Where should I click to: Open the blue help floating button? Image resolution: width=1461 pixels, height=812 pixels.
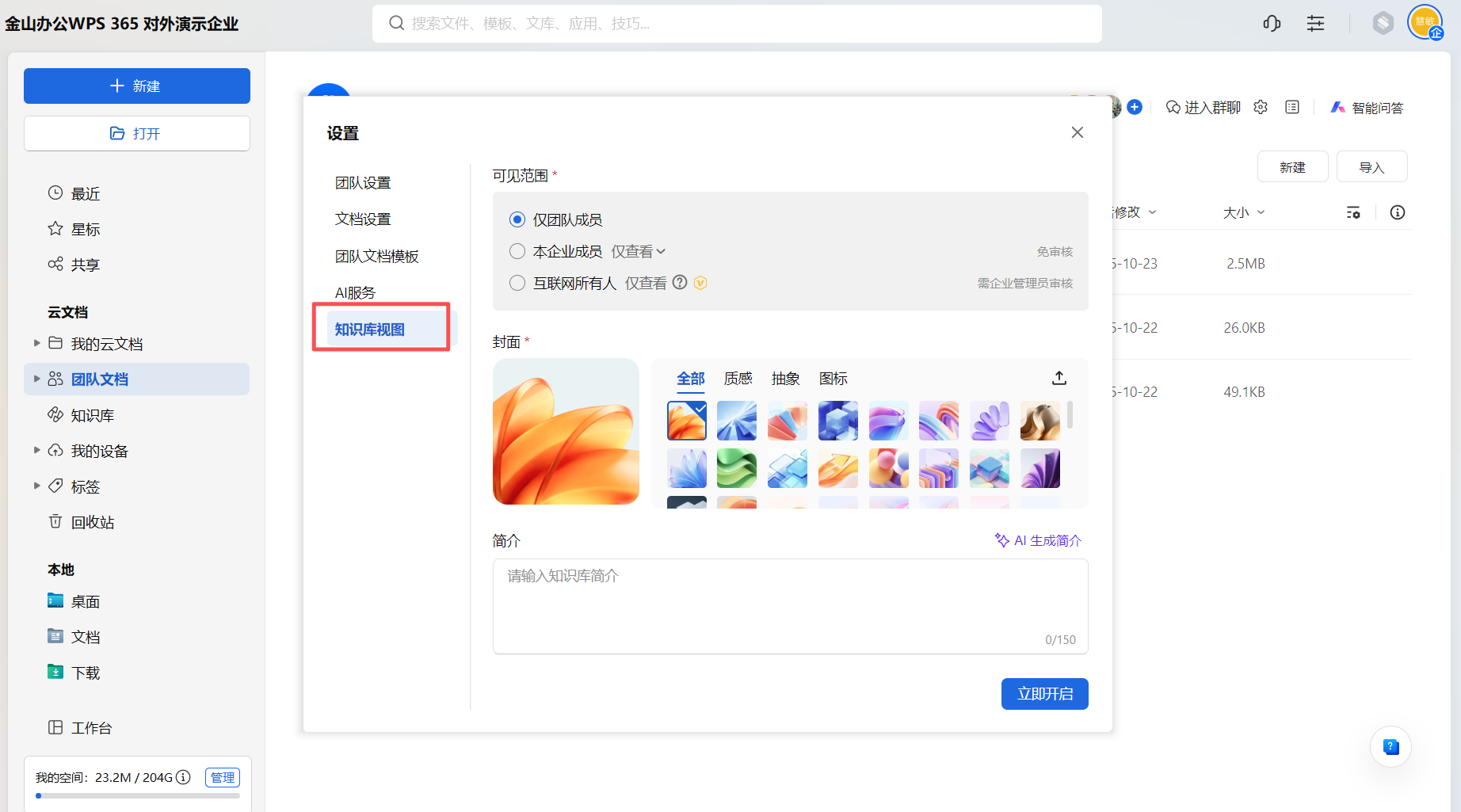tap(1390, 746)
